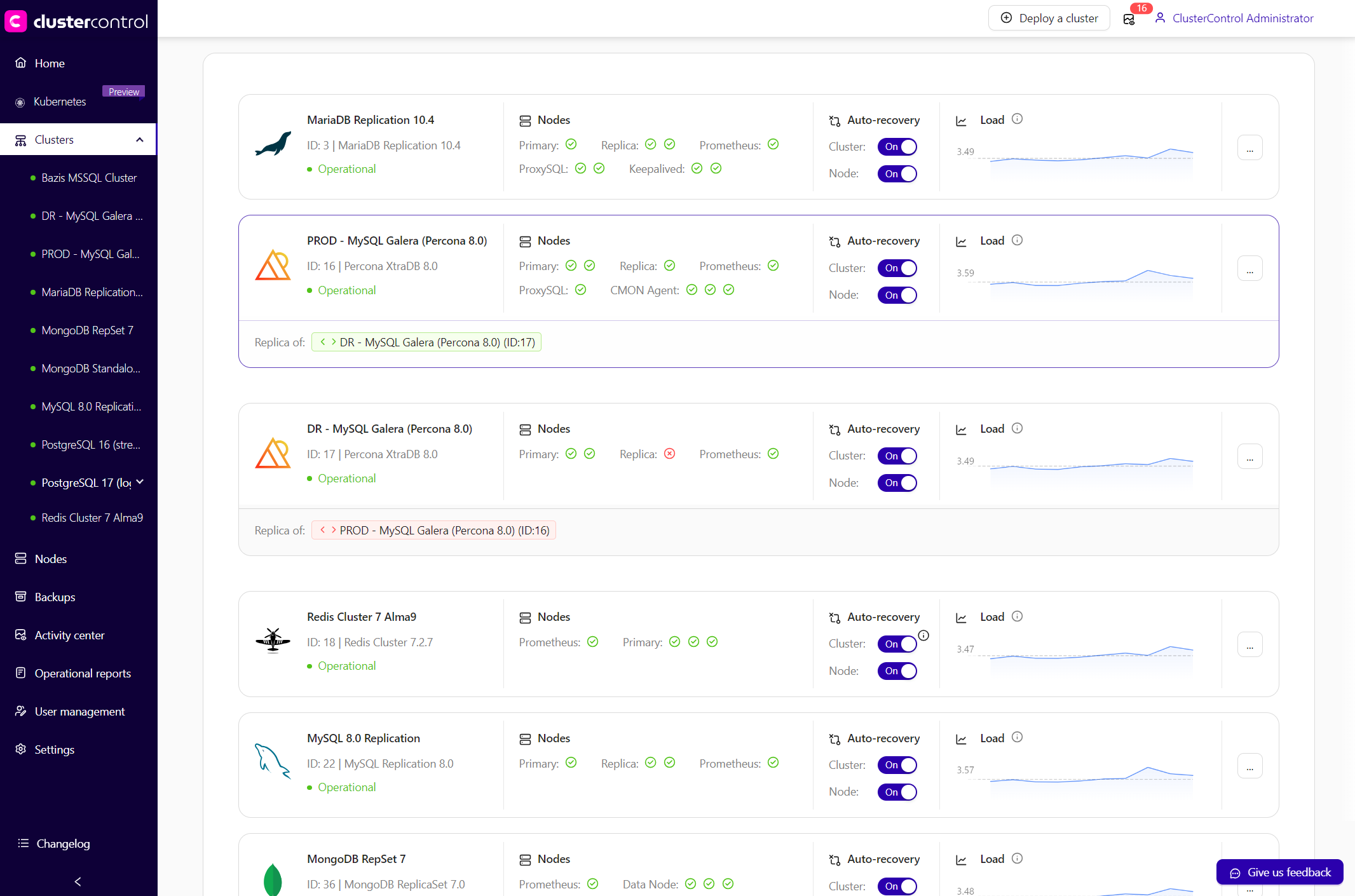Click the Load info icon on MariaDB card
This screenshot has width=1355, height=896.
coord(1017,119)
